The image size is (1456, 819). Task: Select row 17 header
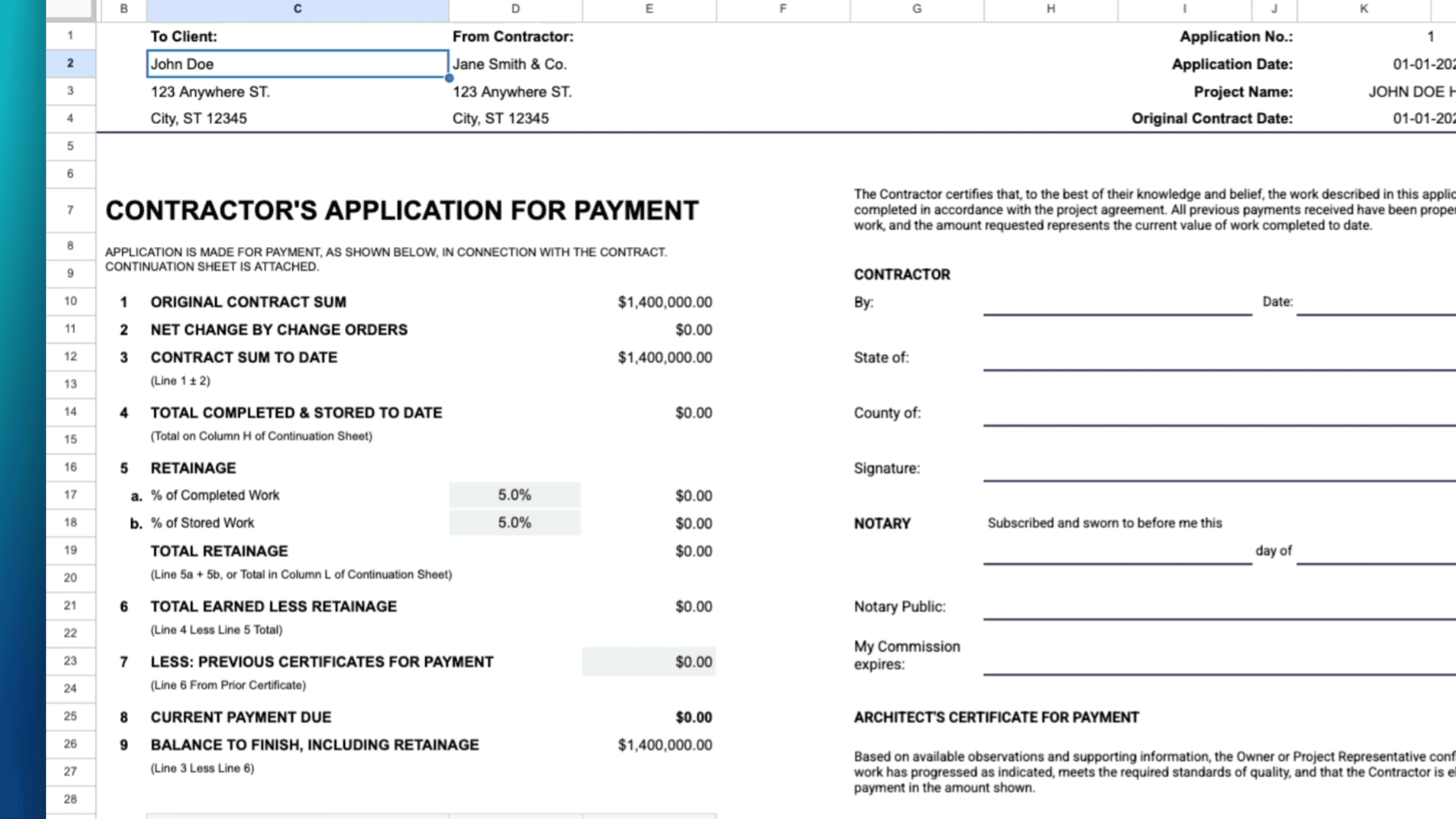69,494
